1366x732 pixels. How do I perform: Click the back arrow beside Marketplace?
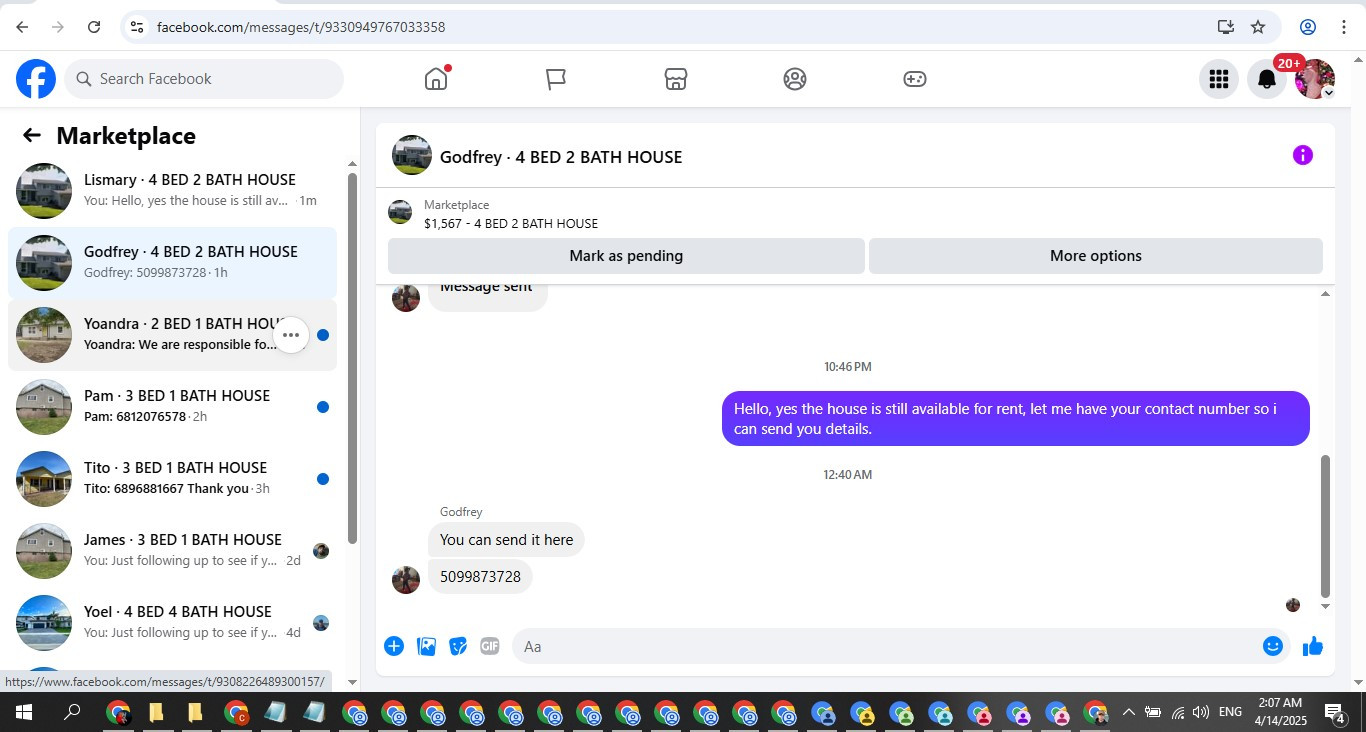point(32,135)
